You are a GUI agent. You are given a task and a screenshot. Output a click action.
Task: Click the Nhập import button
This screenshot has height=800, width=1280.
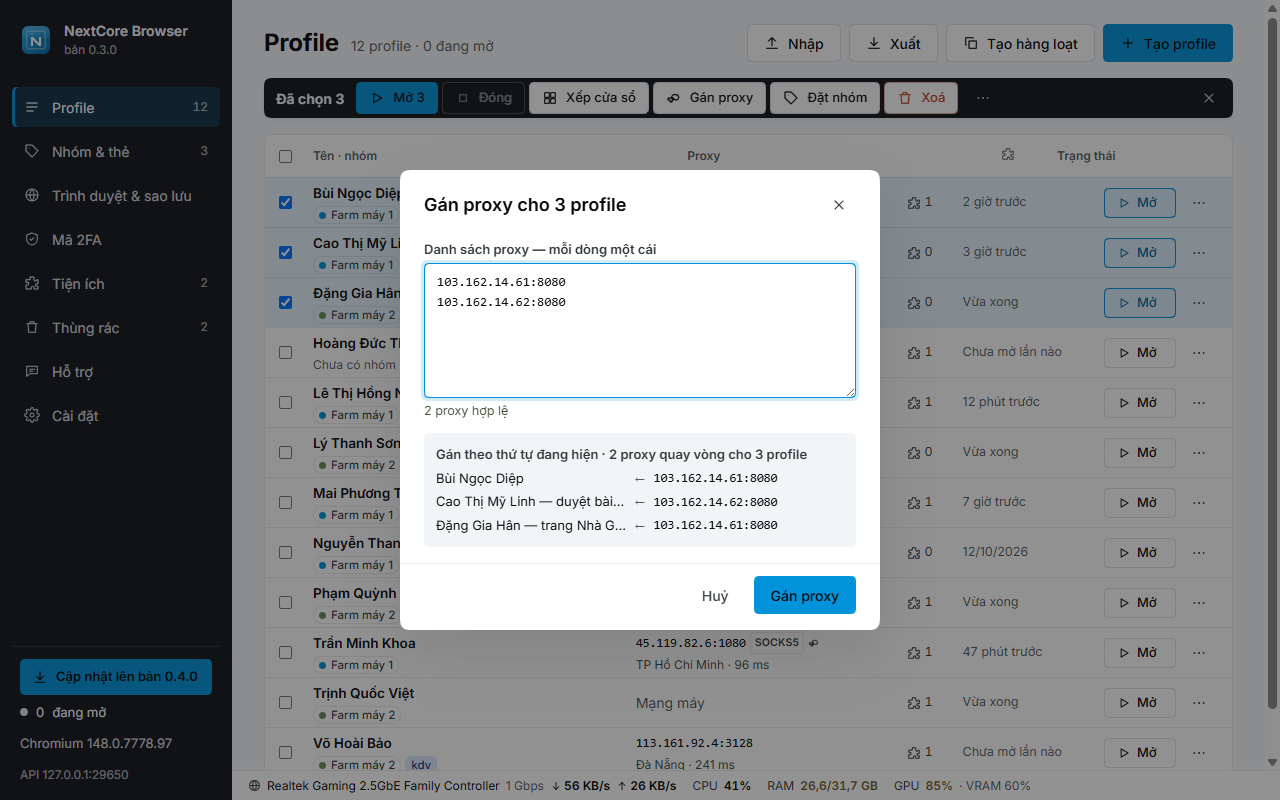click(794, 43)
